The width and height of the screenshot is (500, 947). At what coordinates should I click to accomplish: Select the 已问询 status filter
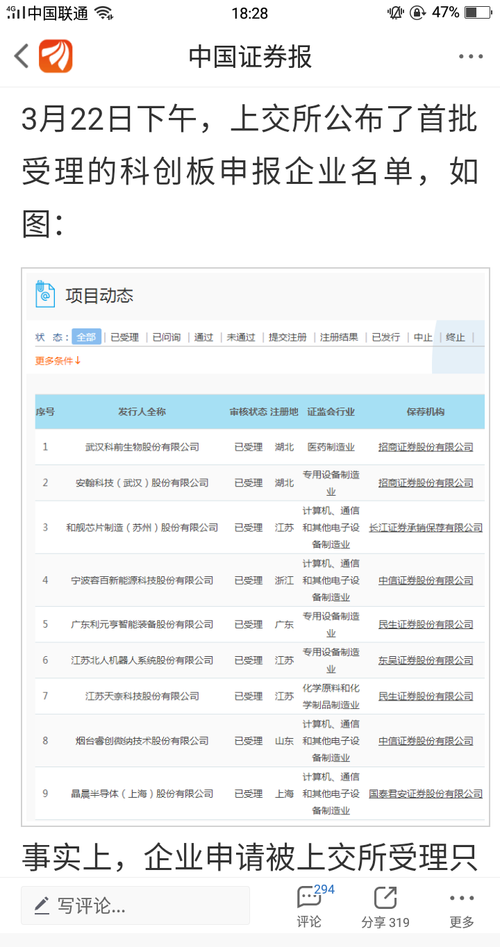coord(166,338)
